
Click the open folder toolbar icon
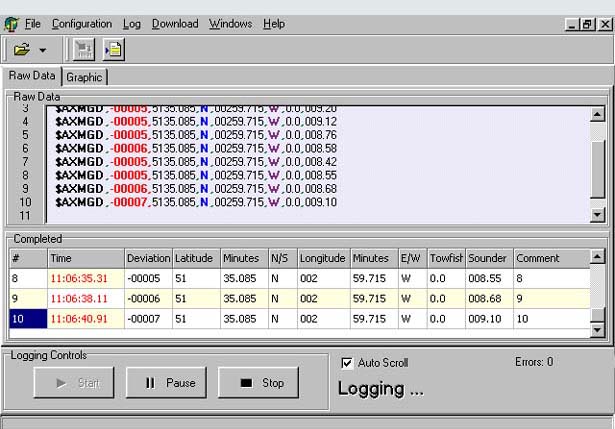[22, 50]
